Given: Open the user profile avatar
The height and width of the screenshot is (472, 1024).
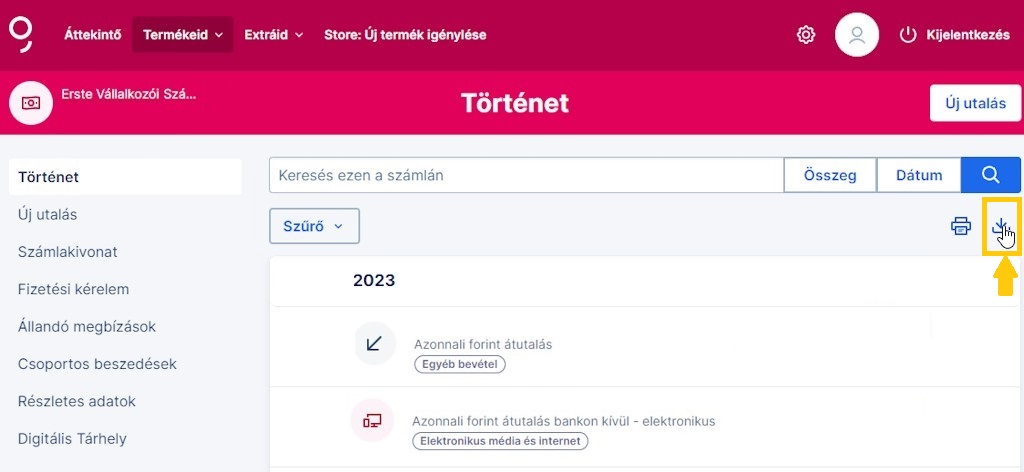Looking at the screenshot, I should pyautogui.click(x=857, y=35).
